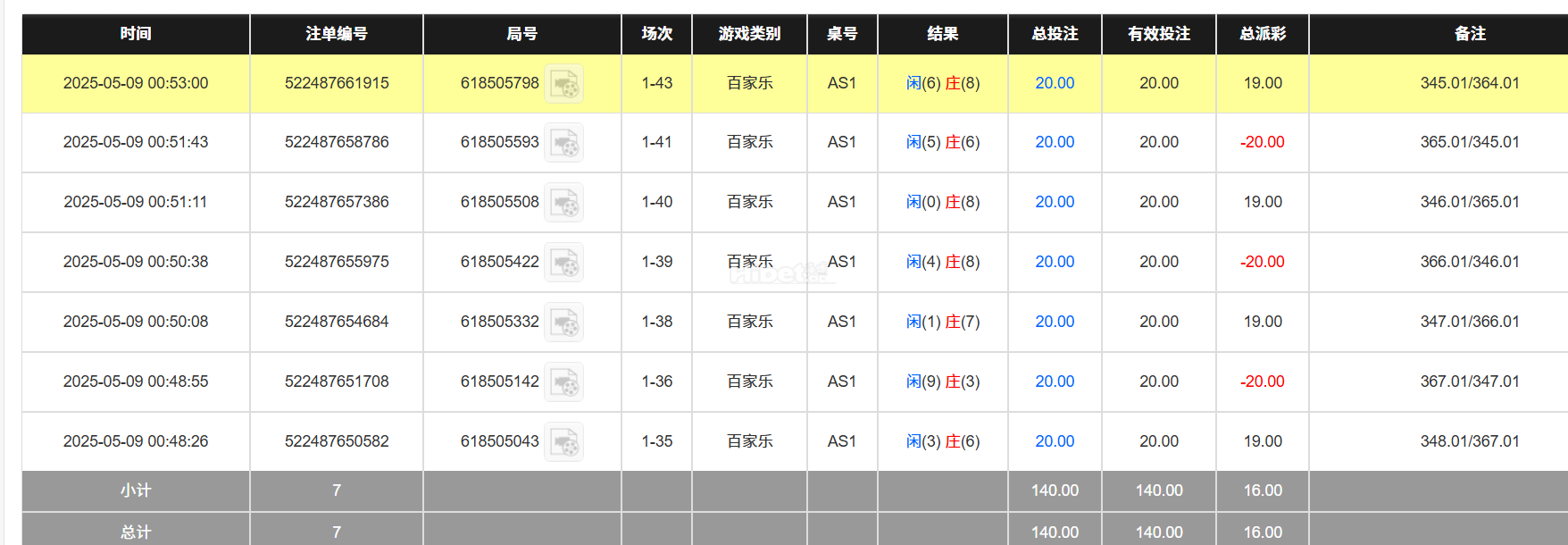This screenshot has height=545, width=1568.
Task: View video replay of round 618505422
Action: point(563,263)
